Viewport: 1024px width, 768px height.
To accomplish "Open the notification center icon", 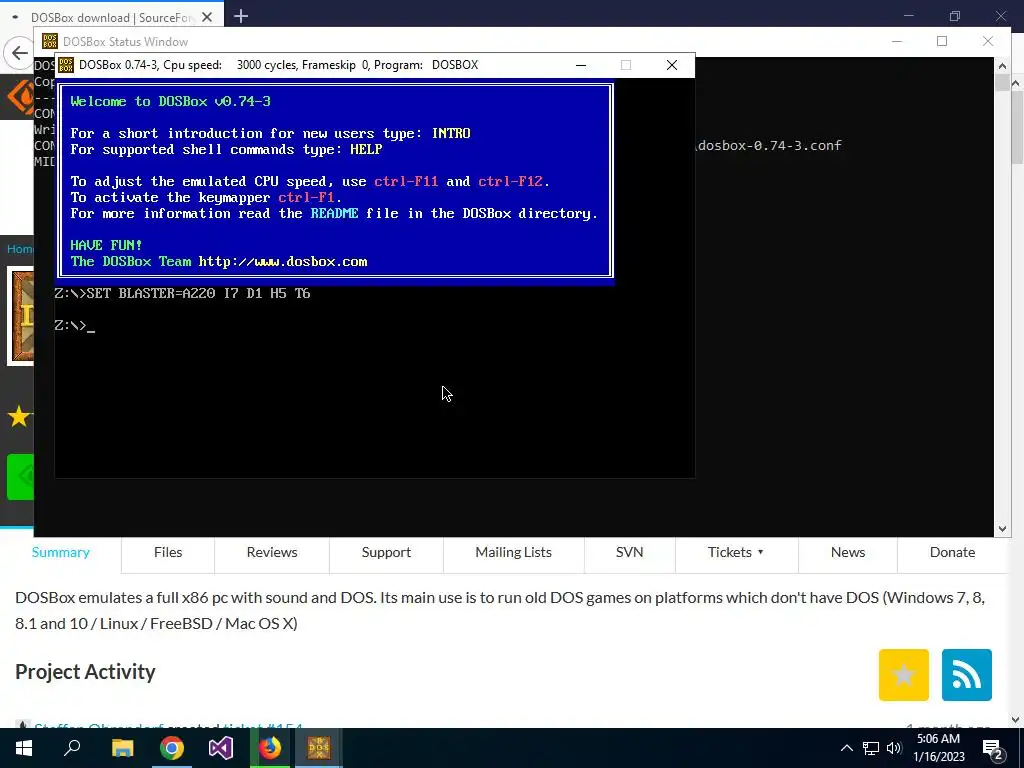I will click(993, 748).
